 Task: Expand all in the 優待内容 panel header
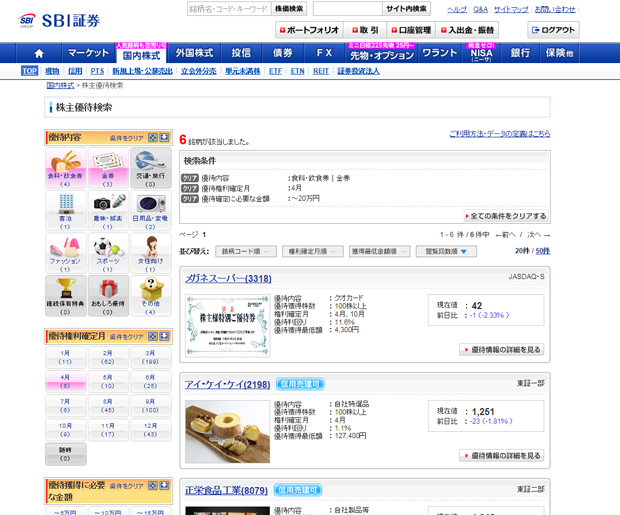pos(153,138)
